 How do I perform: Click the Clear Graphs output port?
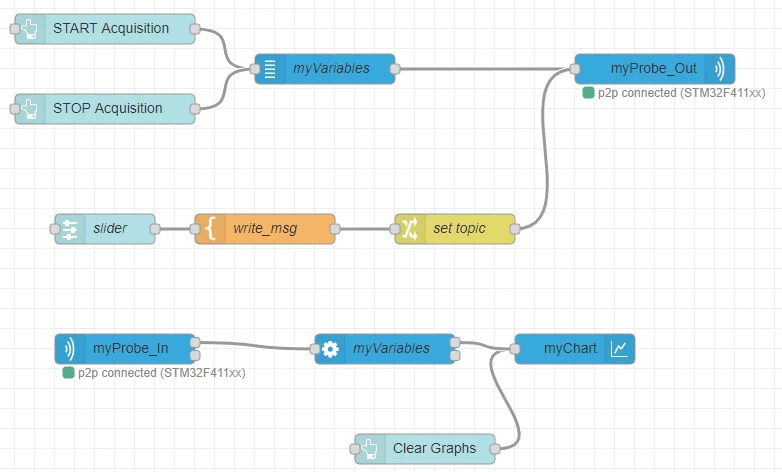495,449
